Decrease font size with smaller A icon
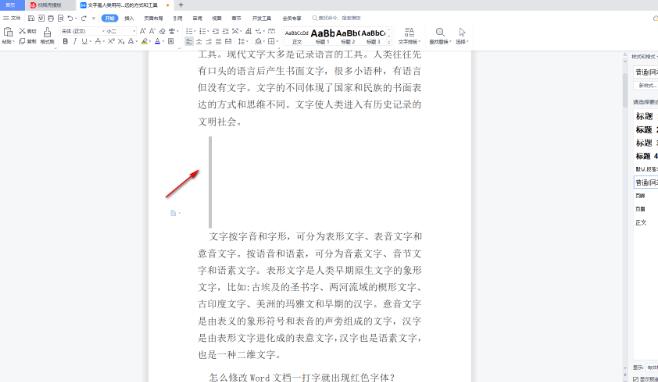The image size is (658, 382). tap(152, 31)
